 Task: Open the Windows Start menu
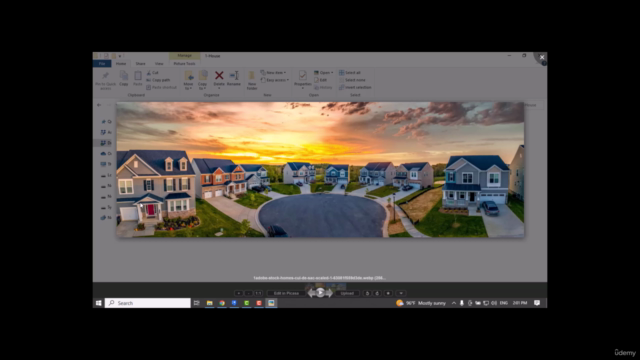98,303
